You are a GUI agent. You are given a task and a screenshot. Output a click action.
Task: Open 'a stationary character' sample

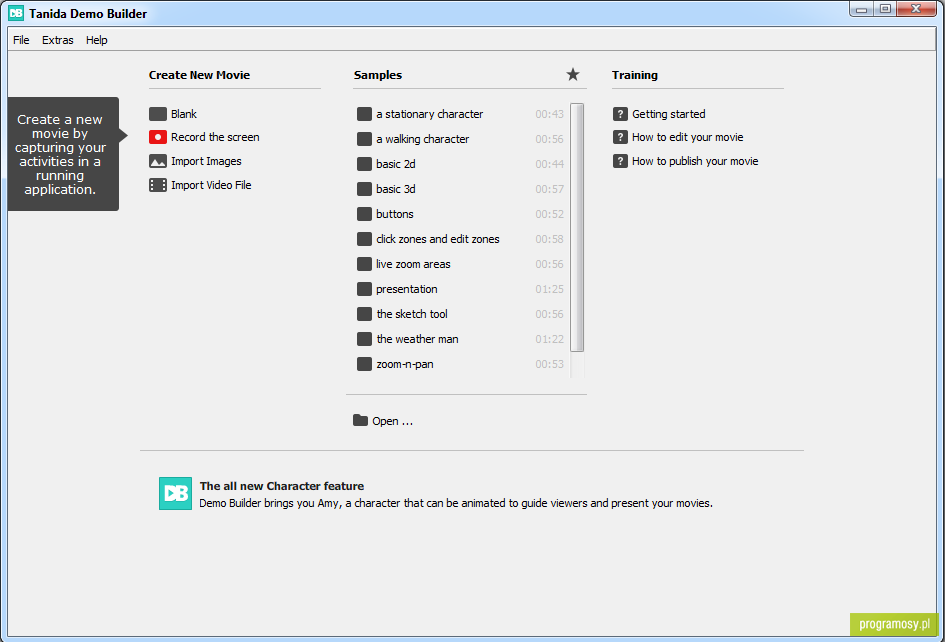429,114
